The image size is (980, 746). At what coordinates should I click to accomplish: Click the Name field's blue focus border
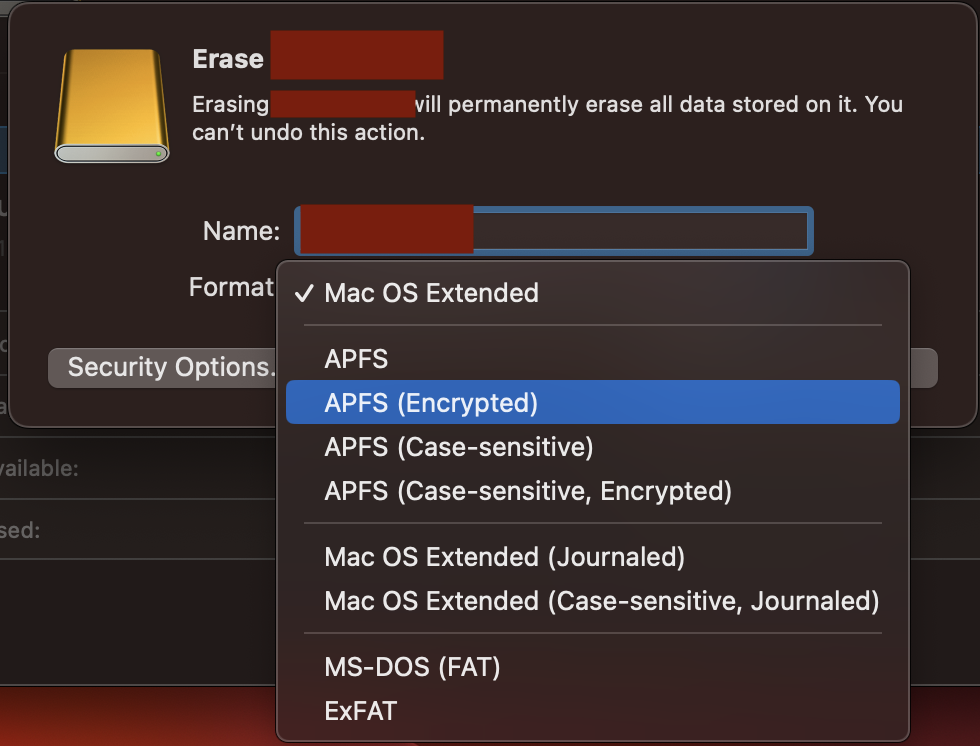(x=811, y=230)
